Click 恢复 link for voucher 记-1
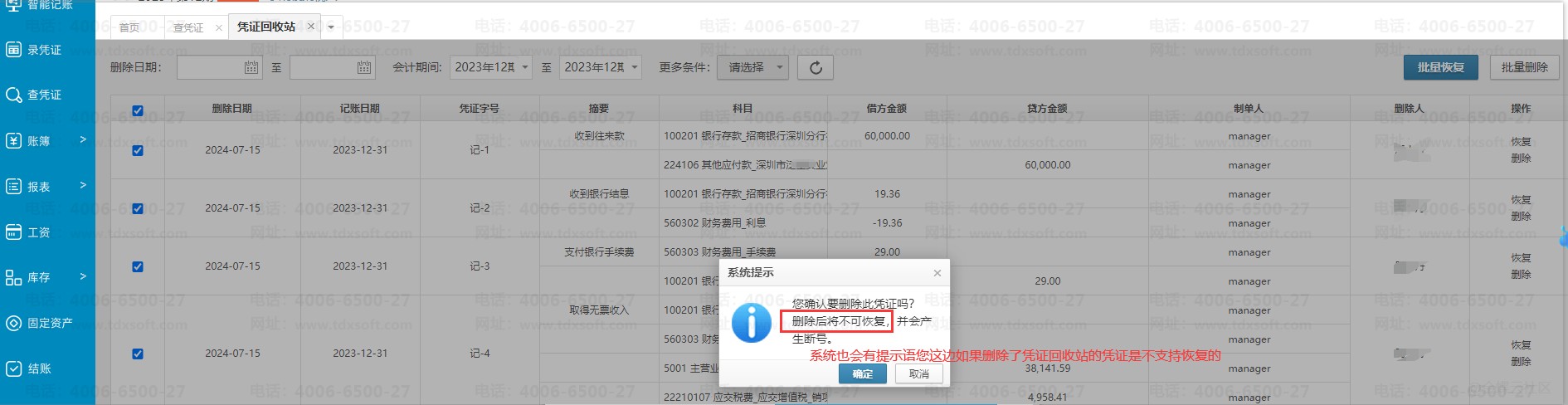Image resolution: width=1568 pixels, height=405 pixels. click(1521, 142)
